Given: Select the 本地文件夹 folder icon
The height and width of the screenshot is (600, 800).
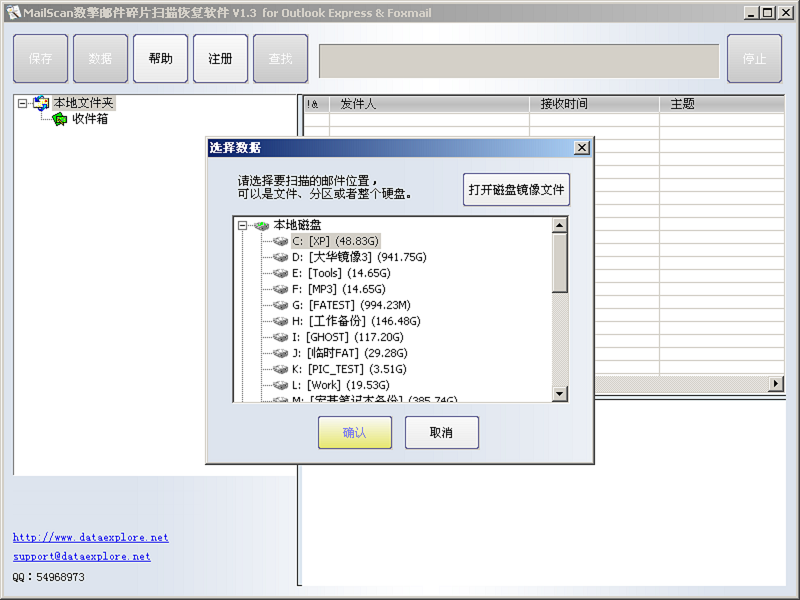Looking at the screenshot, I should pyautogui.click(x=41, y=104).
